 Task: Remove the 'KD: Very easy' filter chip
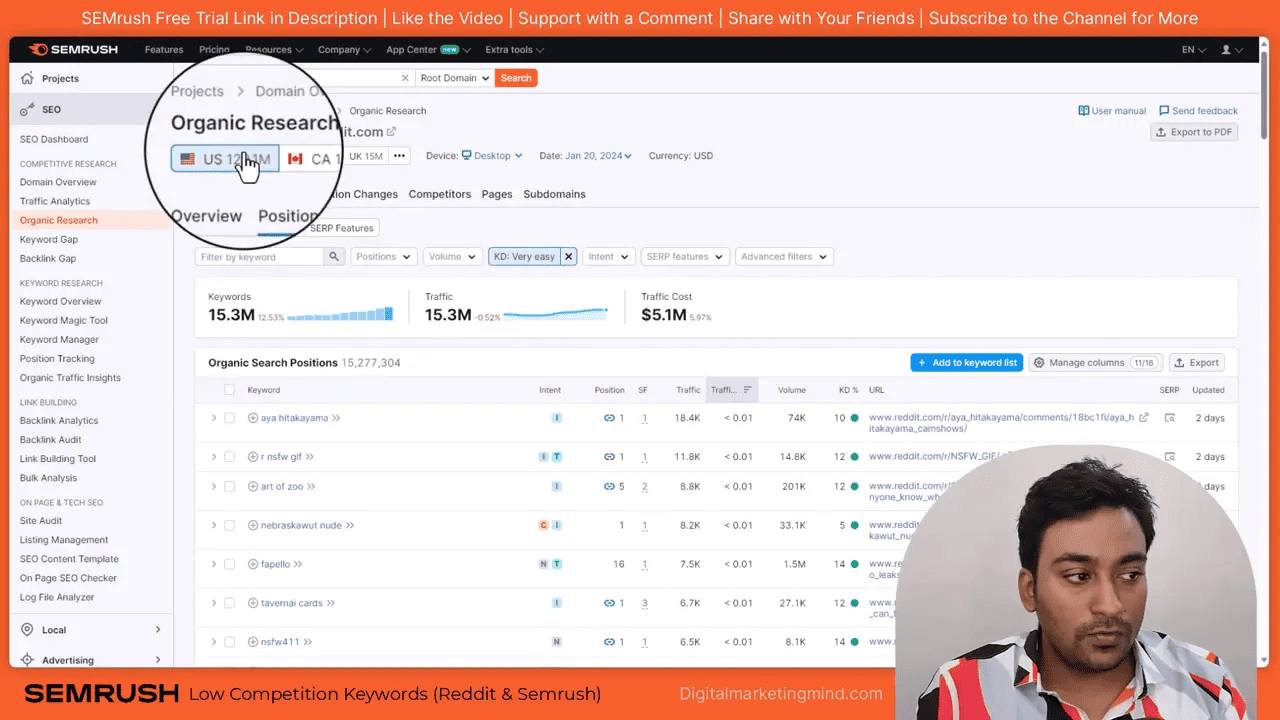click(x=568, y=256)
